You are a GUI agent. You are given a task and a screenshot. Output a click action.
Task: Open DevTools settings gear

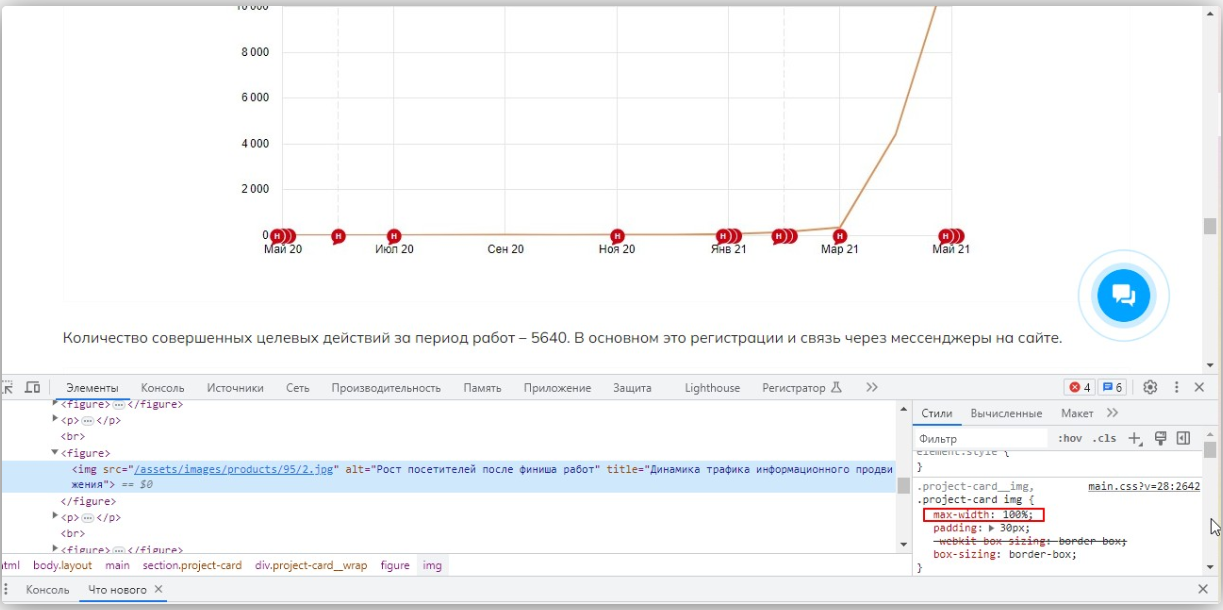click(1150, 387)
